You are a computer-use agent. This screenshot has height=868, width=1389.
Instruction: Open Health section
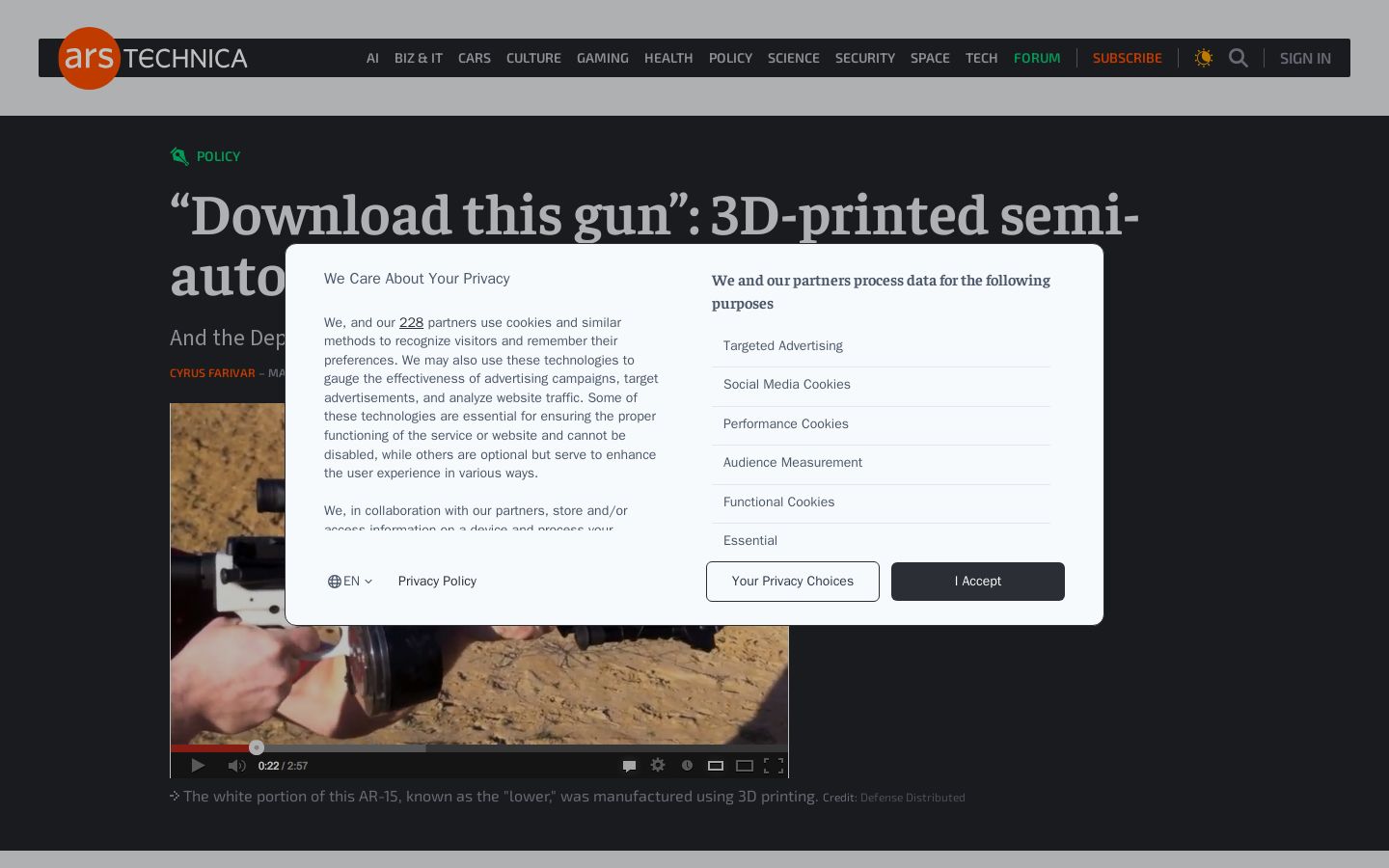(x=668, y=58)
